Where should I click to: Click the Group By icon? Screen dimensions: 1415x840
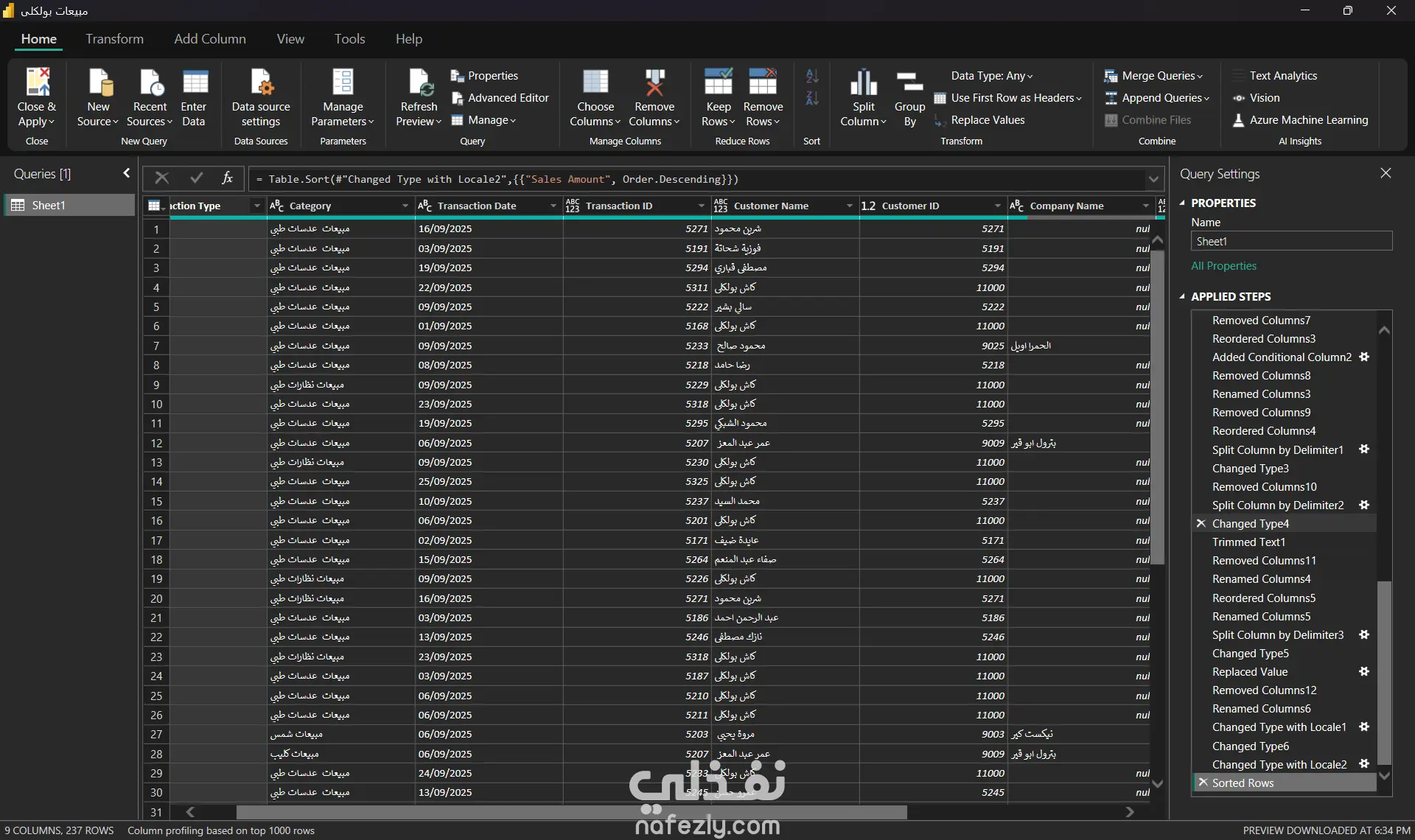[x=909, y=83]
